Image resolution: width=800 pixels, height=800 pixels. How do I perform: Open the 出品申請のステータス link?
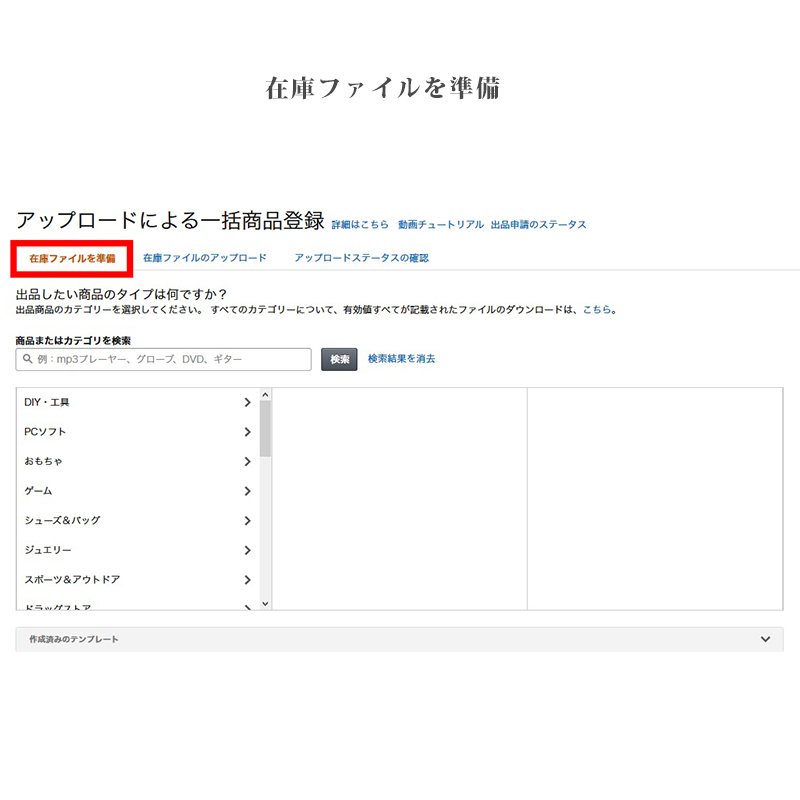point(538,225)
